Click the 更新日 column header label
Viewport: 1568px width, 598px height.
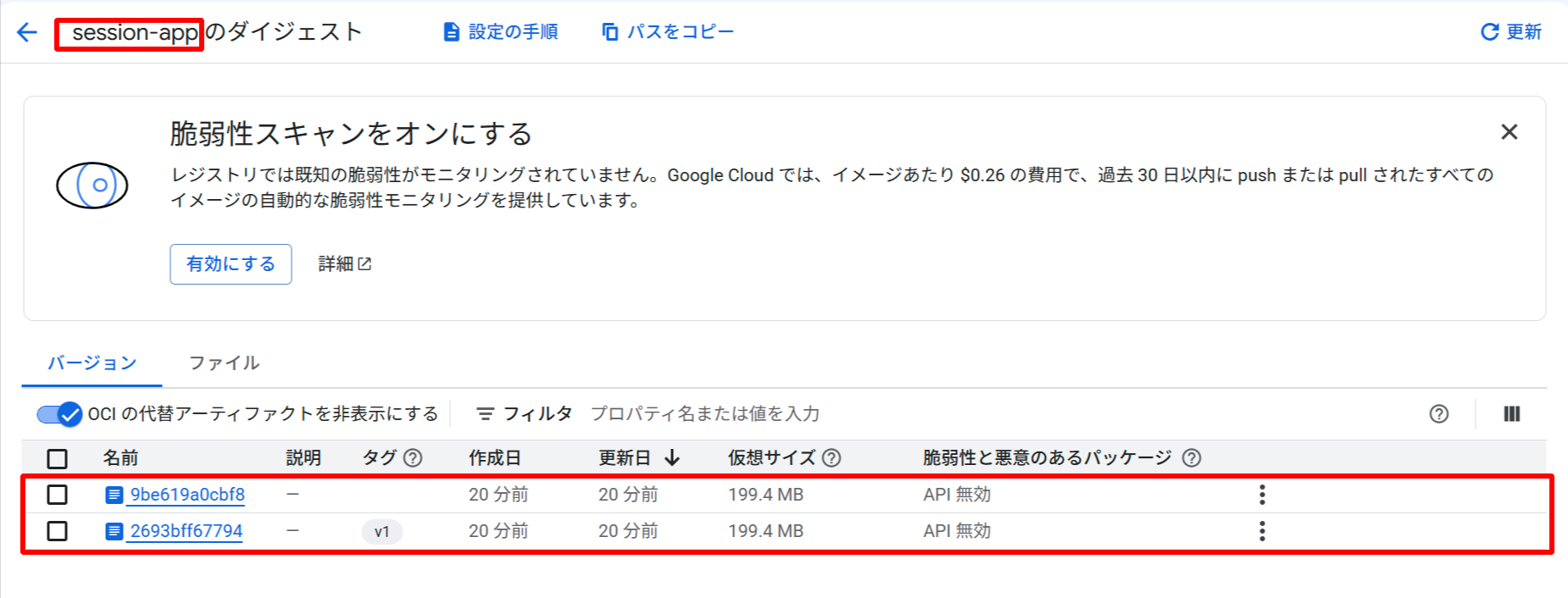click(x=625, y=458)
